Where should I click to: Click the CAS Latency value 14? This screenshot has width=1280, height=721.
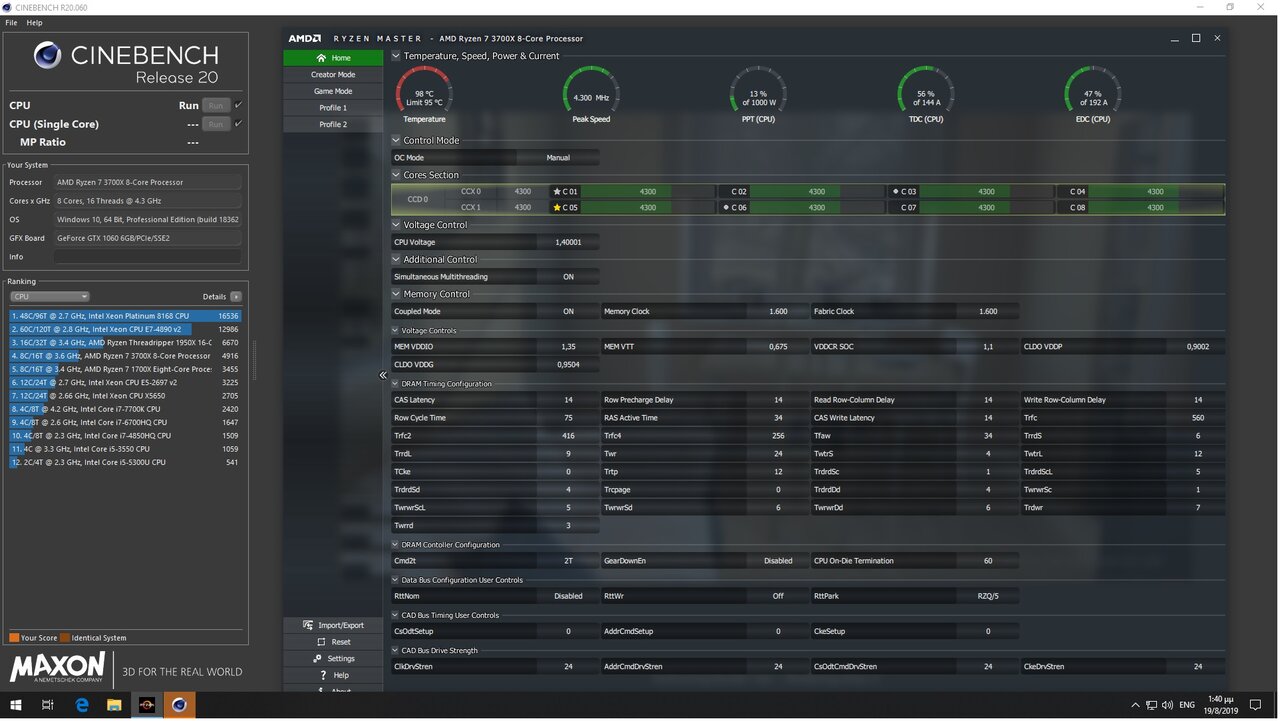point(568,400)
